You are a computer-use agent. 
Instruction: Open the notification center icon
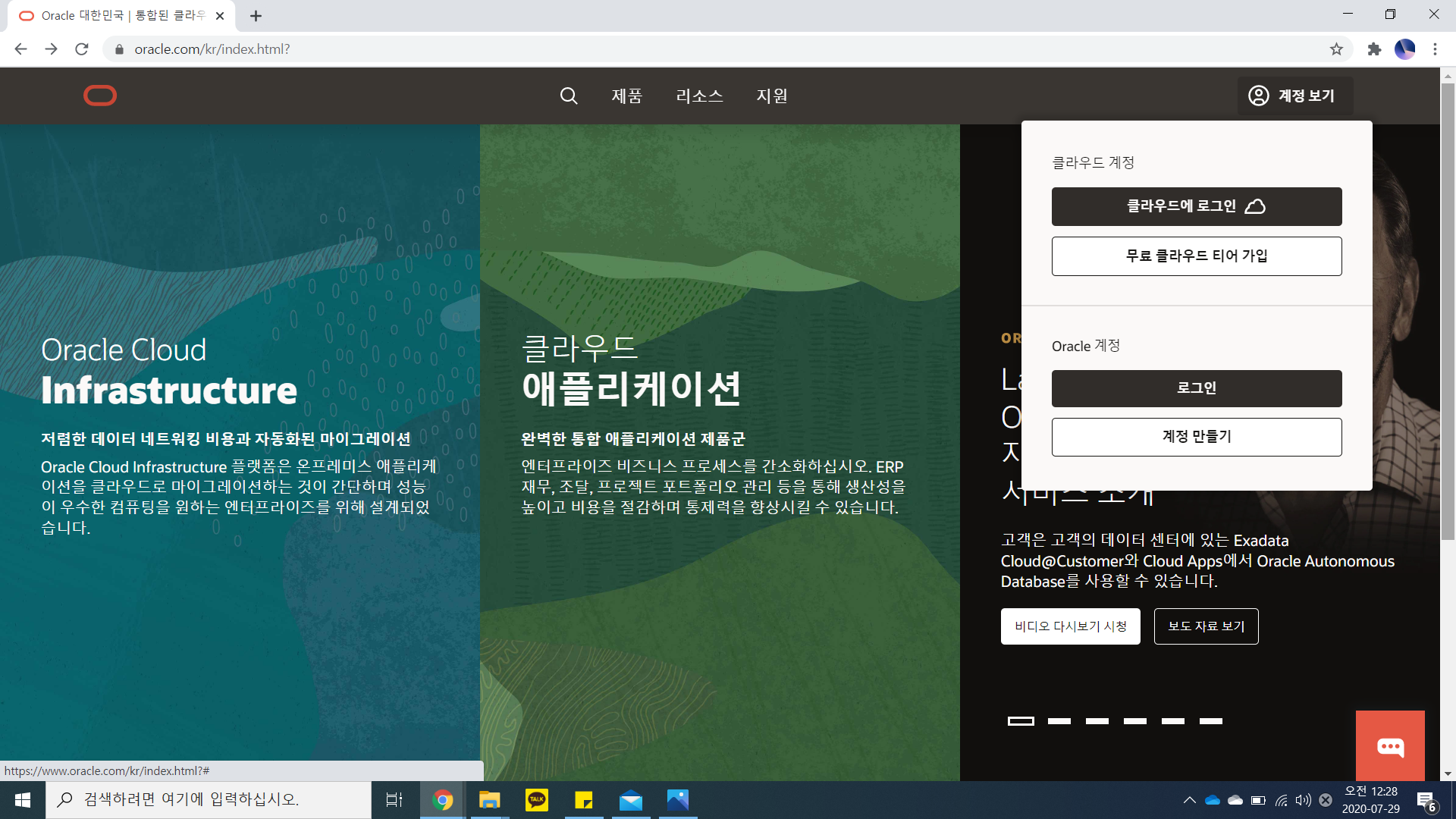[x=1426, y=800]
